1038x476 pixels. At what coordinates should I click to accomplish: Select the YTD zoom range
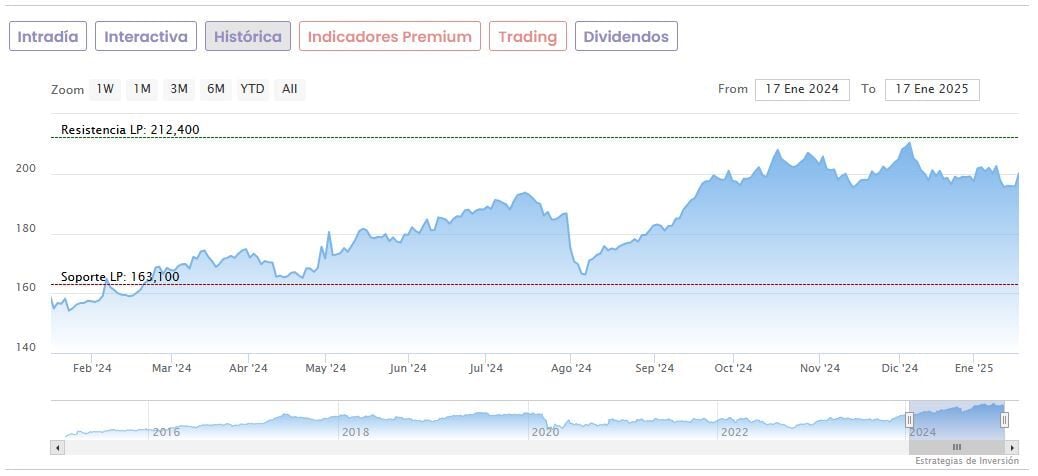click(x=252, y=89)
